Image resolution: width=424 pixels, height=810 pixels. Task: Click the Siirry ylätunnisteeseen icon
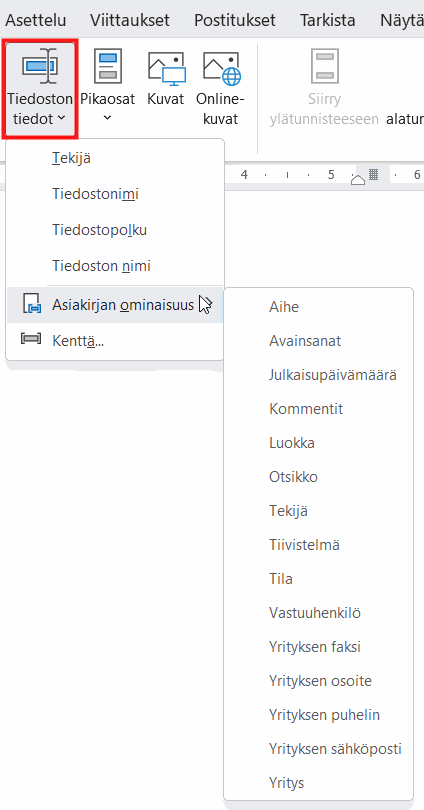pyautogui.click(x=325, y=66)
